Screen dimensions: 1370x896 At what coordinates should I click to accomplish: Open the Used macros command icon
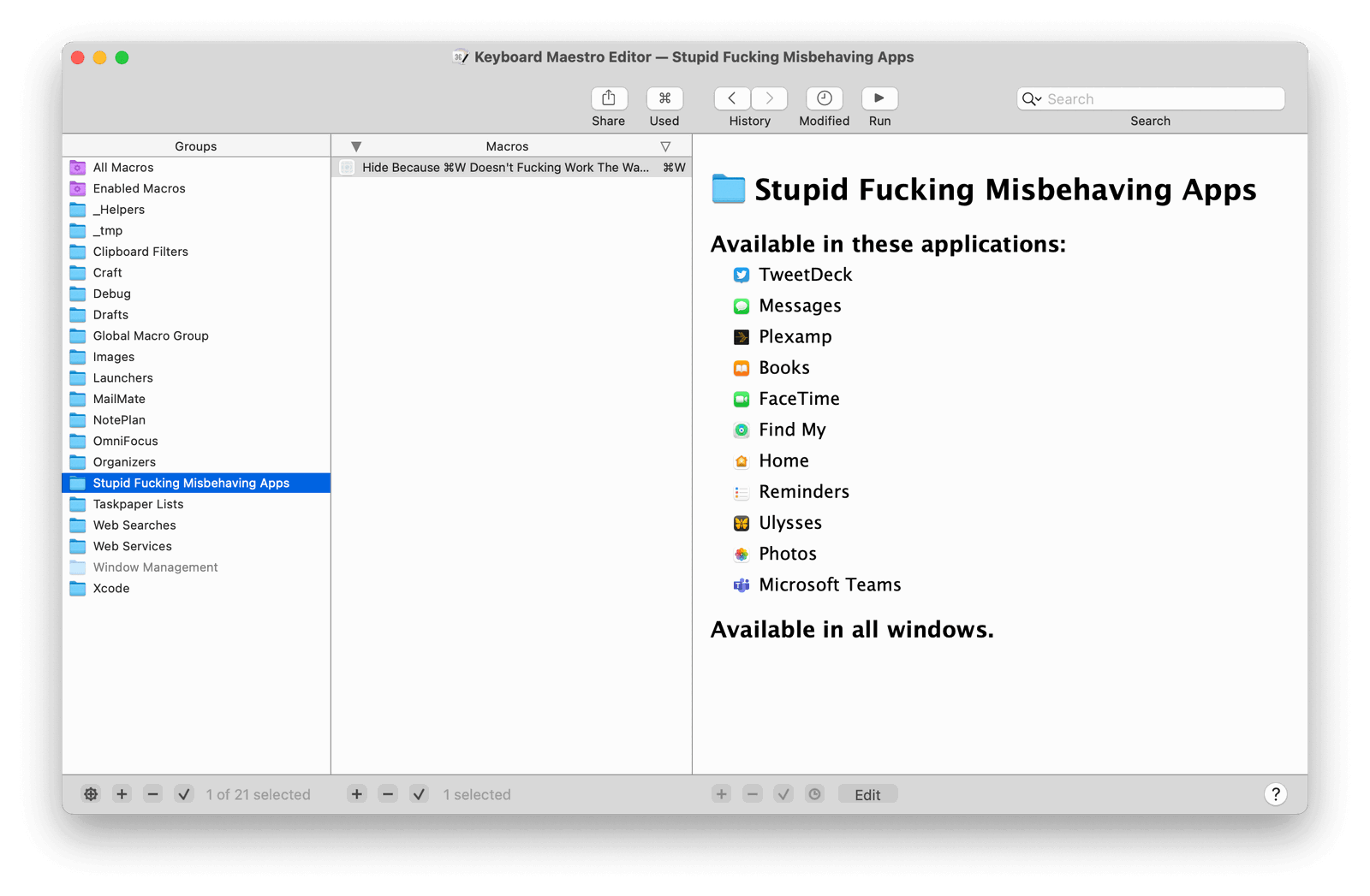pyautogui.click(x=664, y=98)
